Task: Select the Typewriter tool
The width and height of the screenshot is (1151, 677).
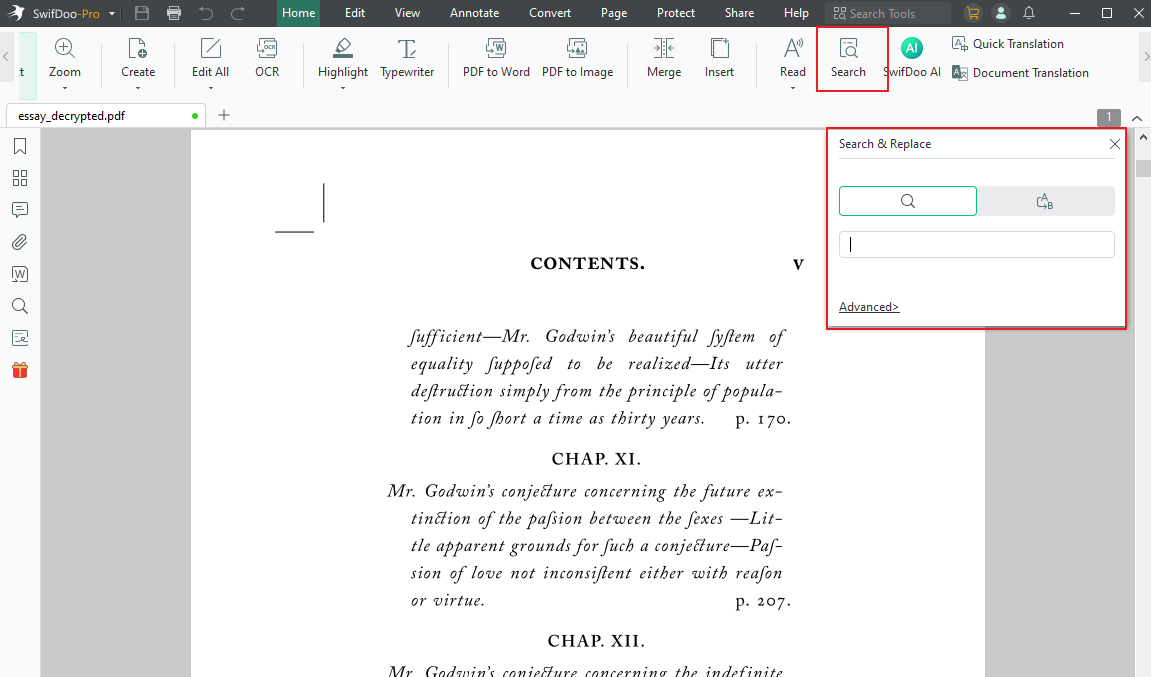Action: pyautogui.click(x=407, y=59)
